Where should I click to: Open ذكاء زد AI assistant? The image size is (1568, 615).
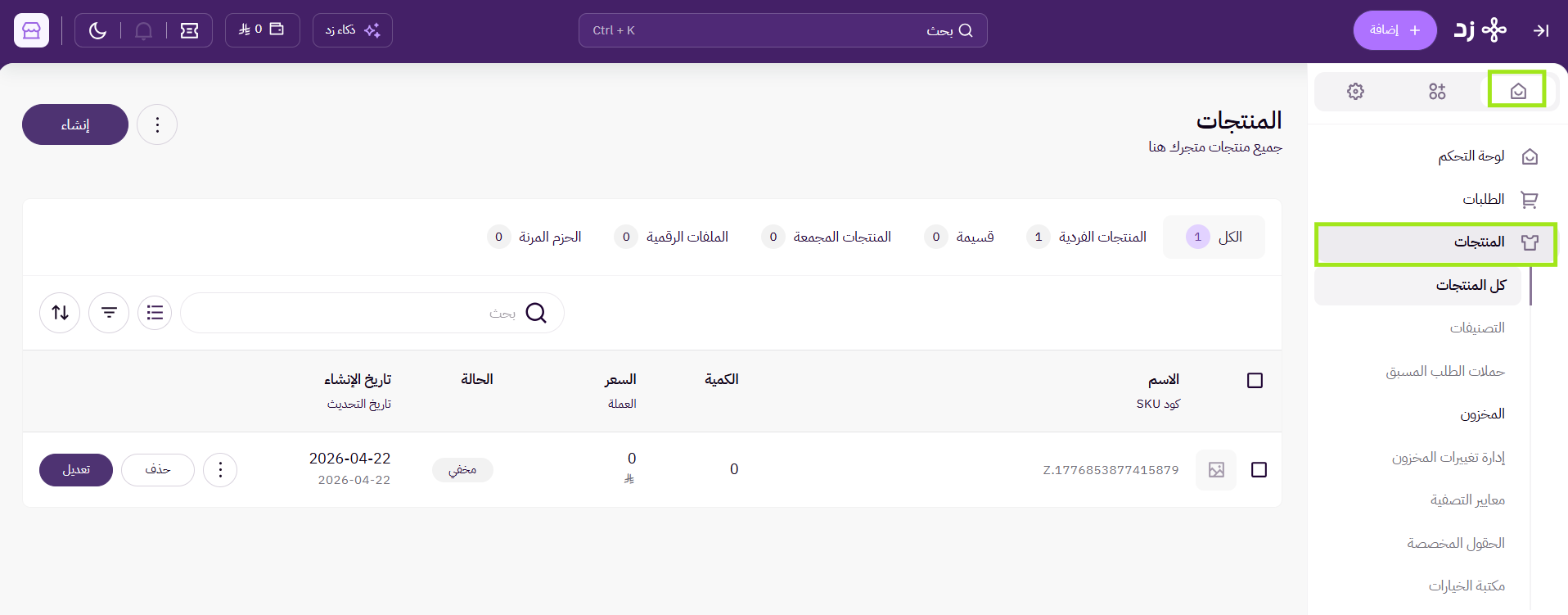(x=353, y=30)
